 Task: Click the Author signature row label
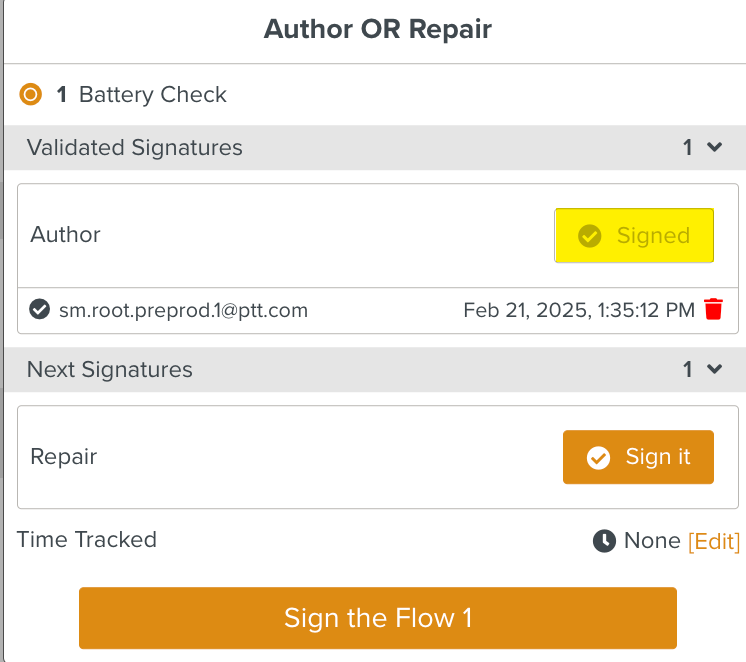click(66, 235)
